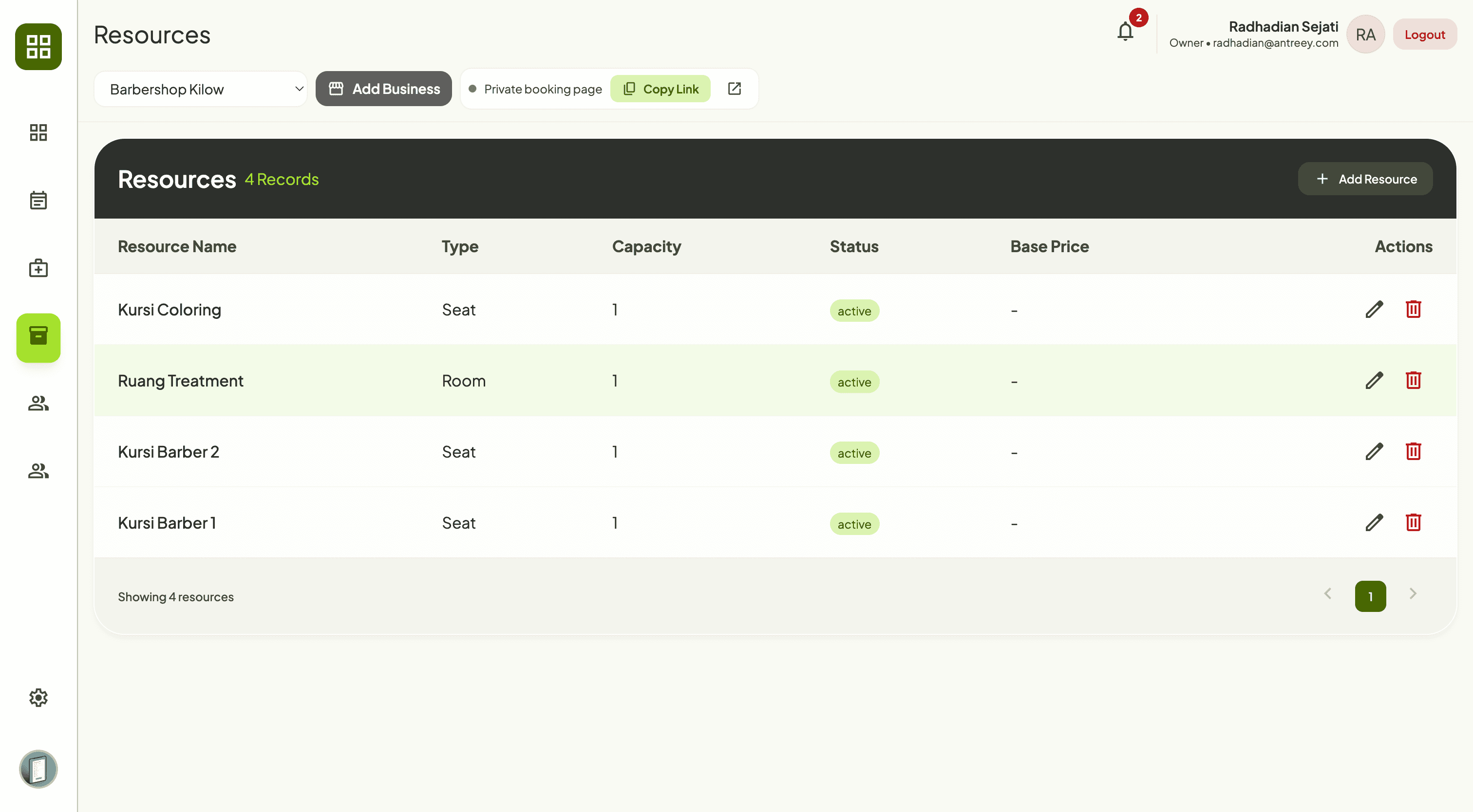Delete Kursi Barber 2 with the trash icon
This screenshot has height=812, width=1473.
[x=1413, y=451]
